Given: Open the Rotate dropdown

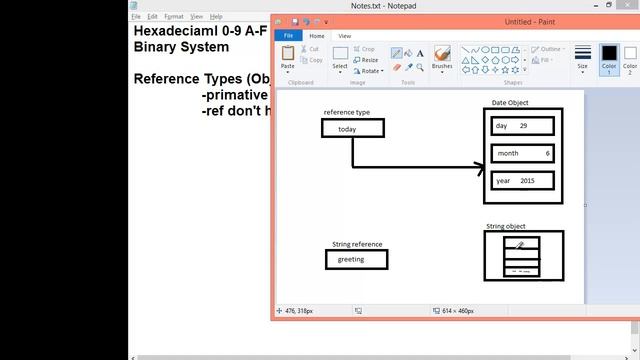Looking at the screenshot, I should pos(369,71).
